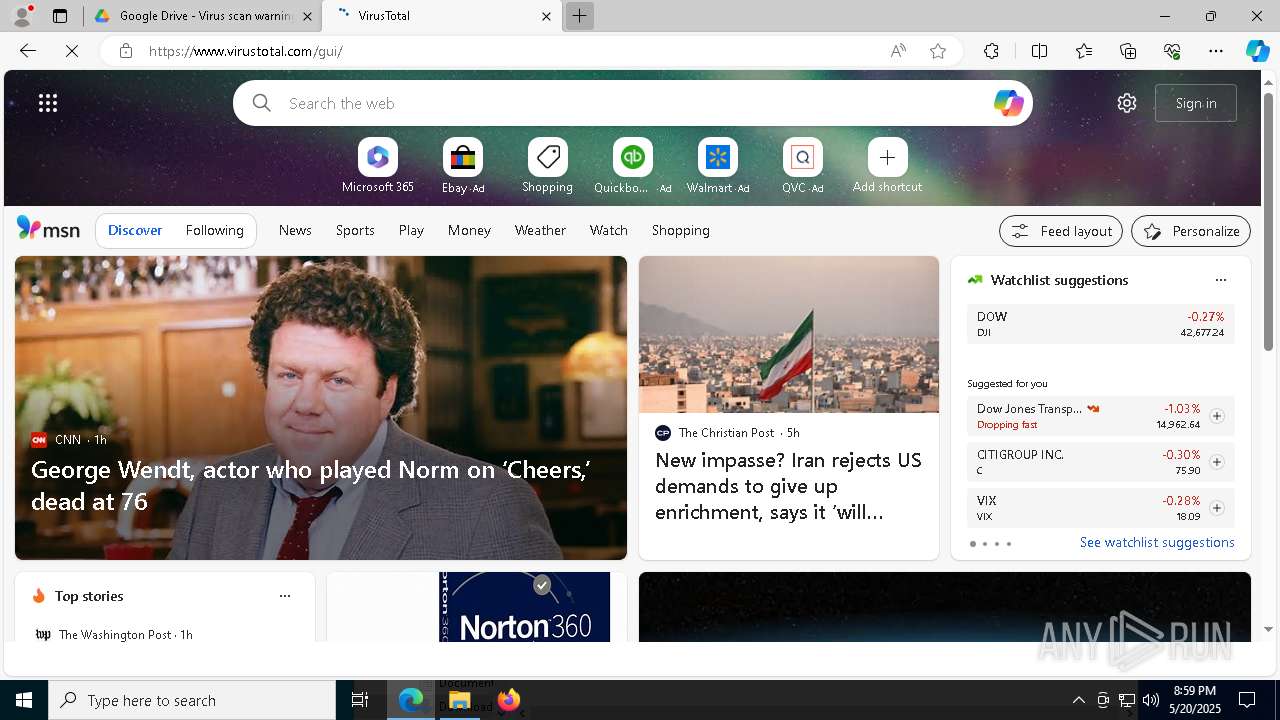Click the Copilot icon in the search box

coord(1008,103)
